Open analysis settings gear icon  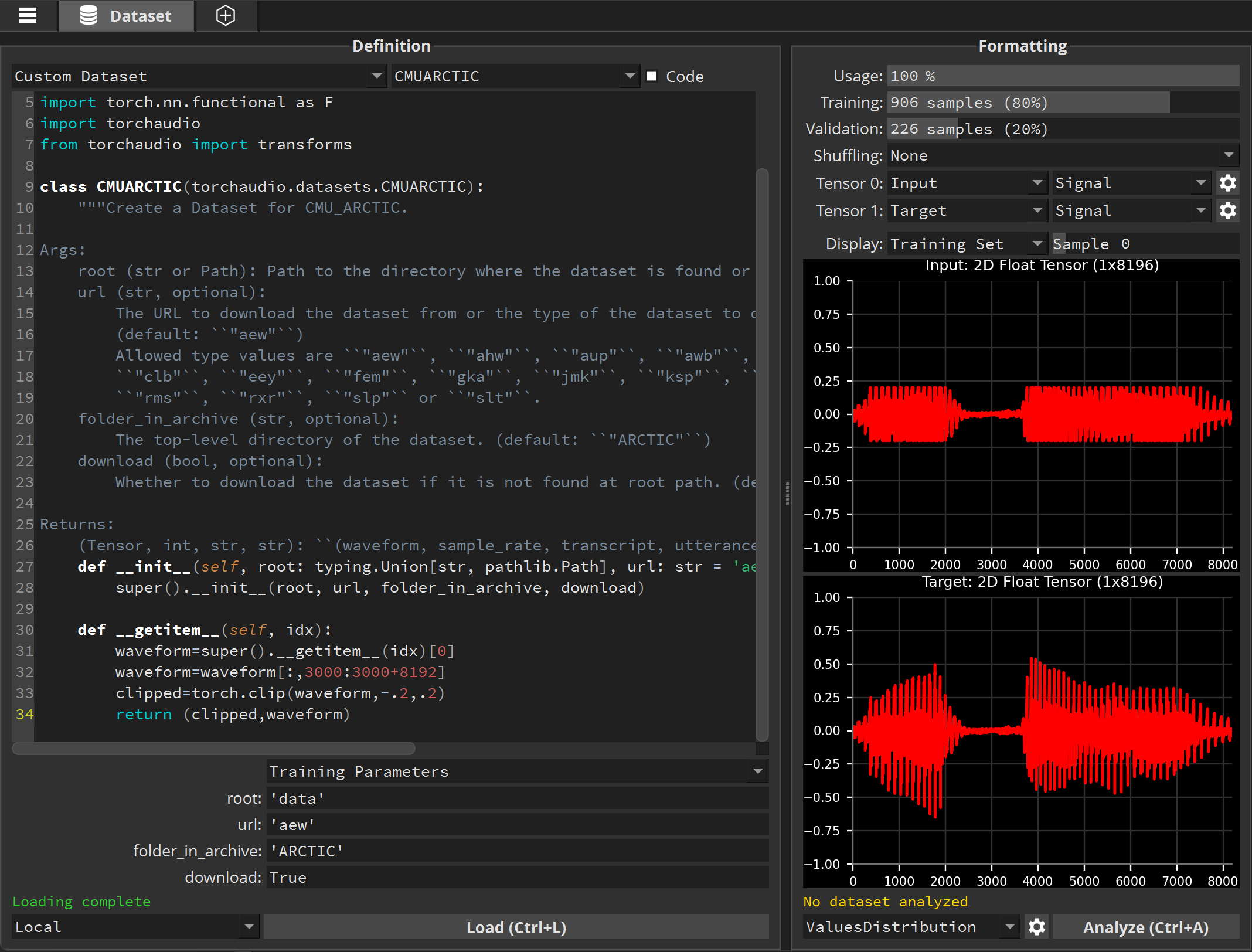click(x=1036, y=927)
